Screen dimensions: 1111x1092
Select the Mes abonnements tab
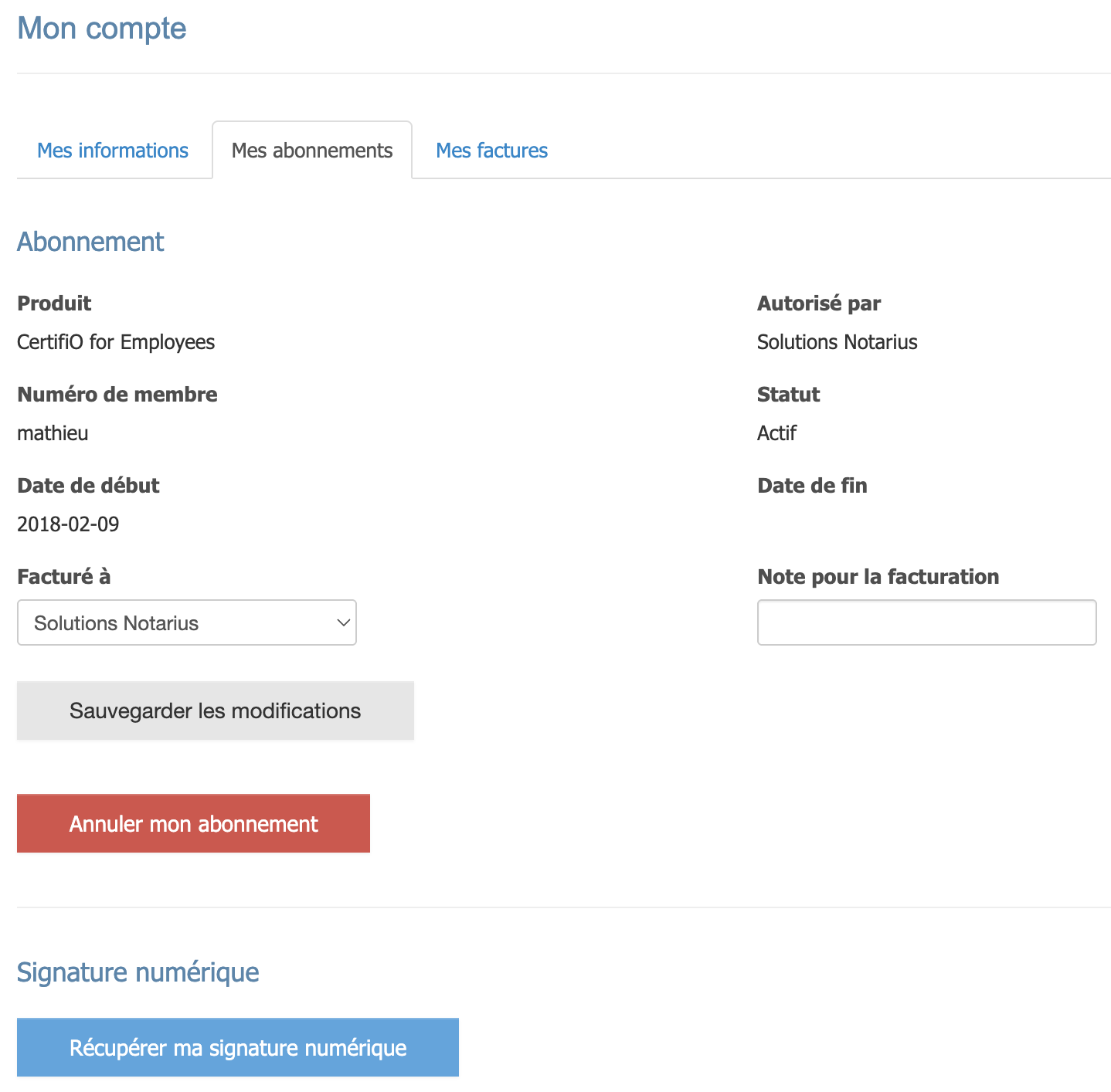click(312, 151)
